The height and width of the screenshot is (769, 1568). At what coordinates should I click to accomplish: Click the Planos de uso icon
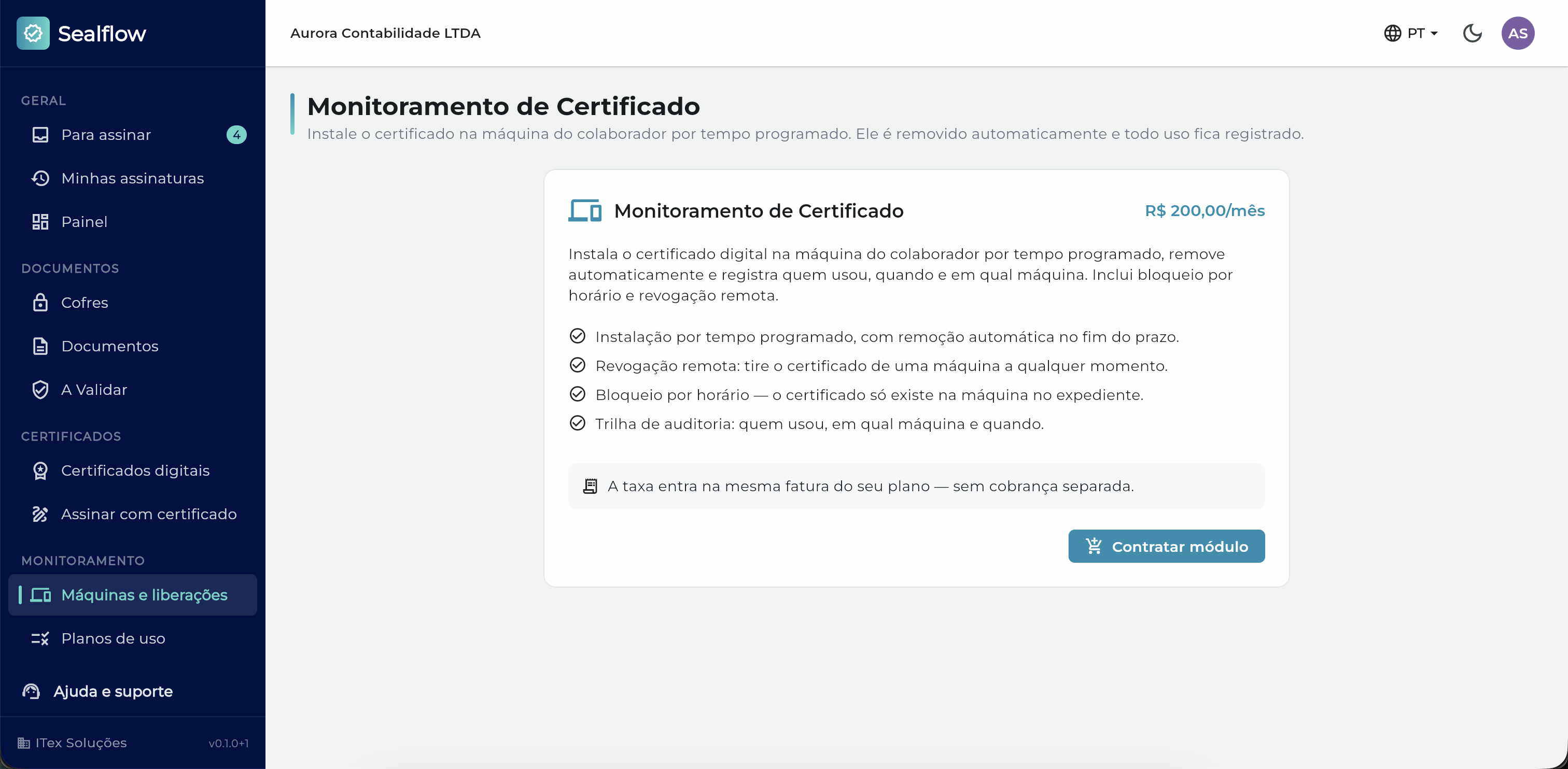(x=40, y=638)
